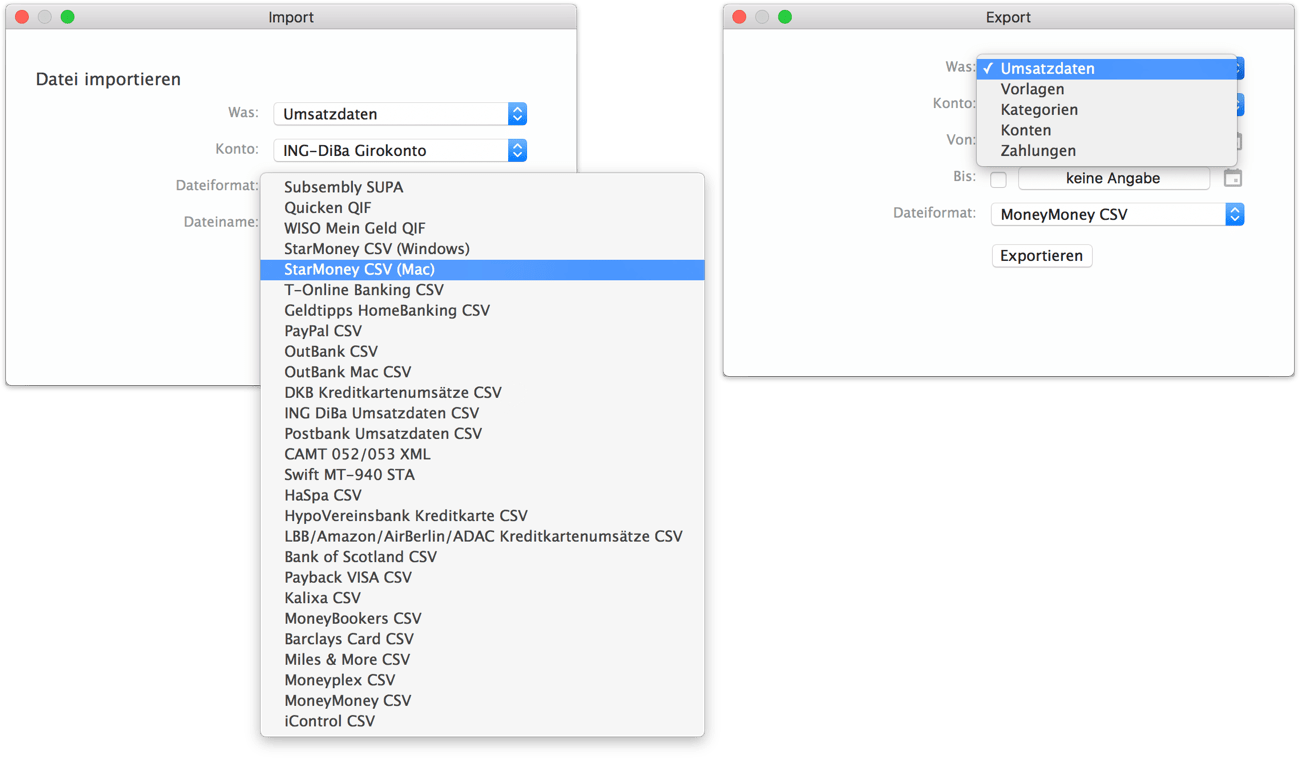The image size is (1300, 758).
Task: Close the Import window
Action: click(22, 17)
